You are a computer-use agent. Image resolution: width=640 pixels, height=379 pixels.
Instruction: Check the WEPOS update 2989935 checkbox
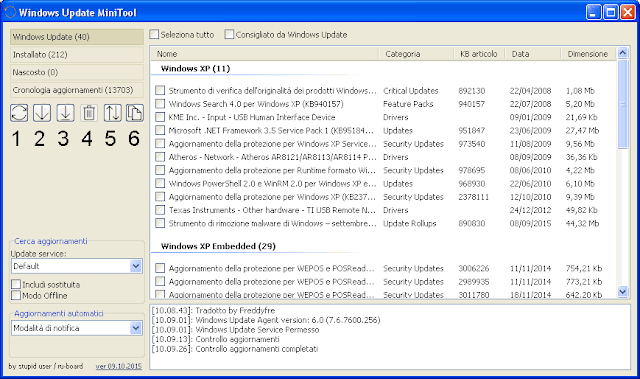pos(160,281)
